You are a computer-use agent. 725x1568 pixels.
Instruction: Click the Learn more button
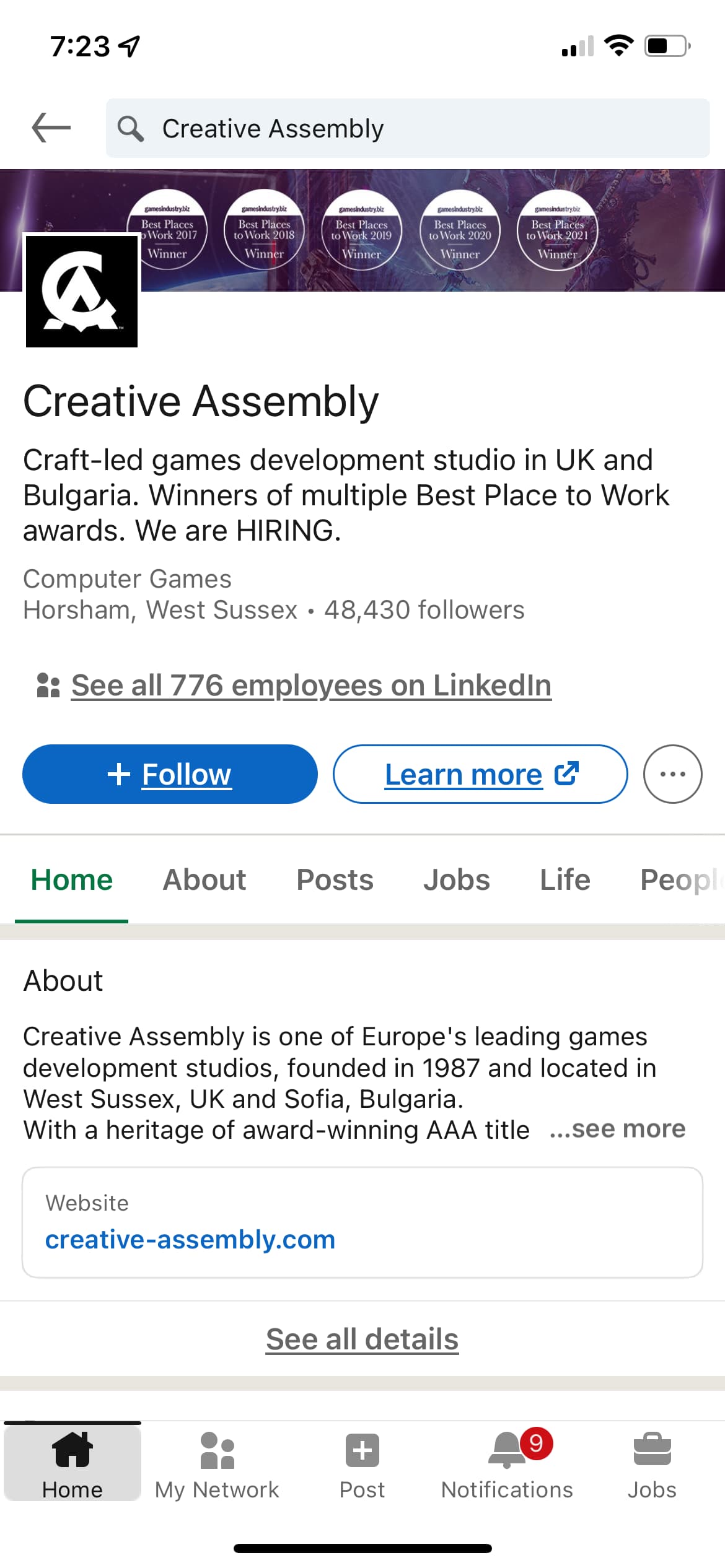point(480,774)
